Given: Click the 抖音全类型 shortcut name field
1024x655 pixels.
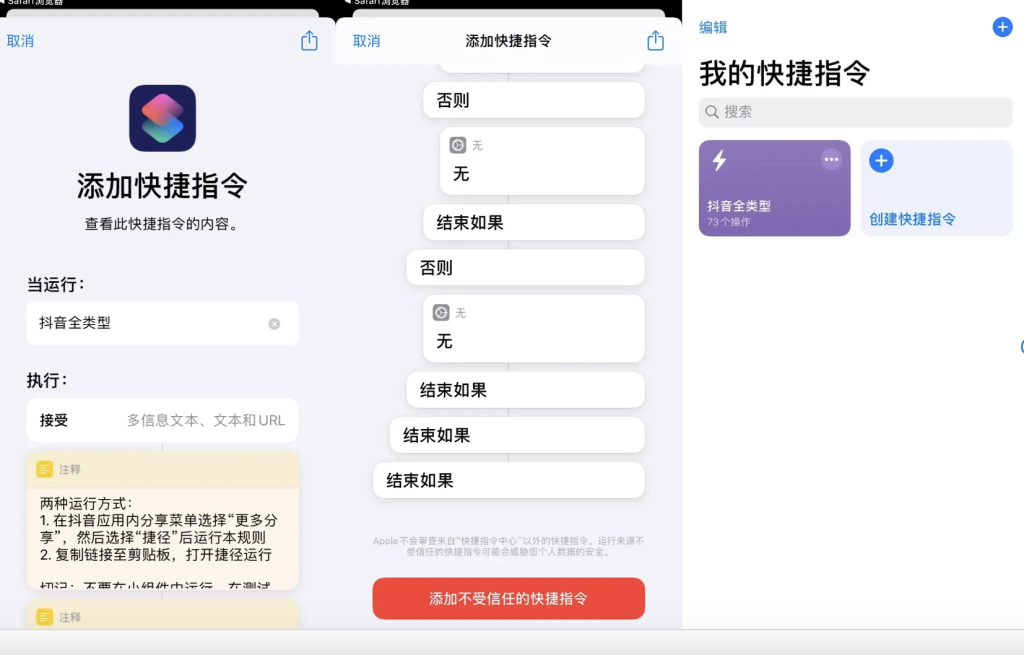Looking at the screenshot, I should 163,323.
